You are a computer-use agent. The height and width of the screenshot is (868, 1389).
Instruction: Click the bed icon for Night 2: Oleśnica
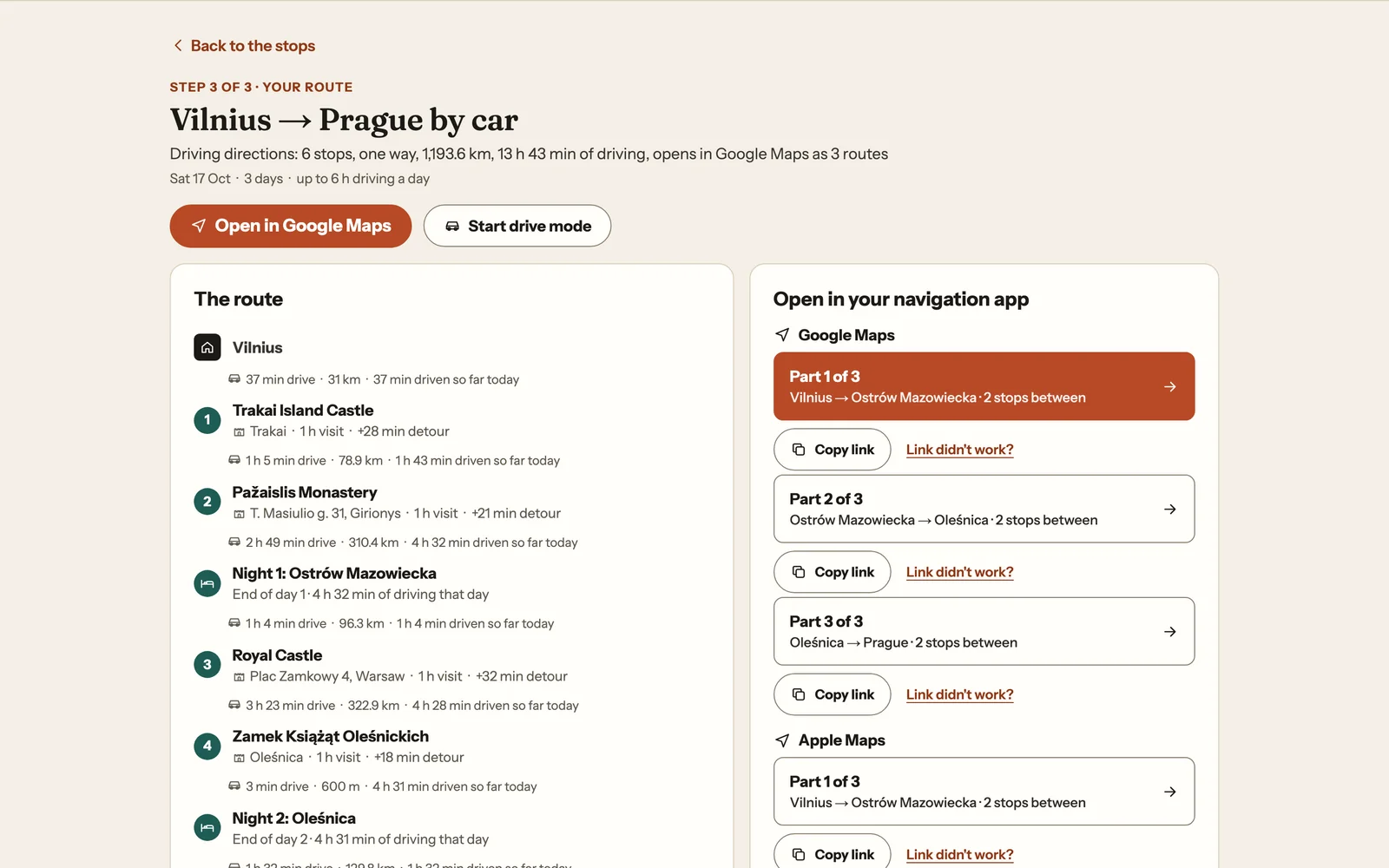tap(207, 827)
